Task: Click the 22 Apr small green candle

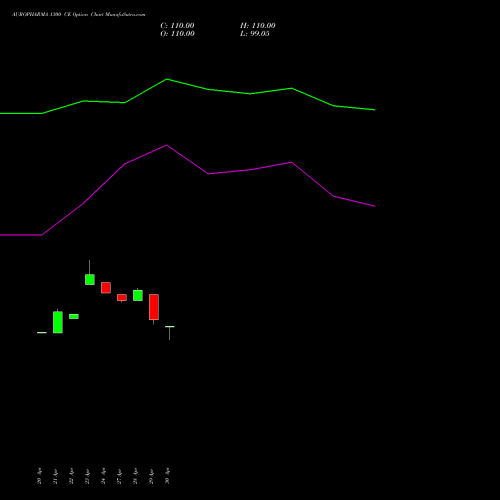Action: tap(74, 316)
